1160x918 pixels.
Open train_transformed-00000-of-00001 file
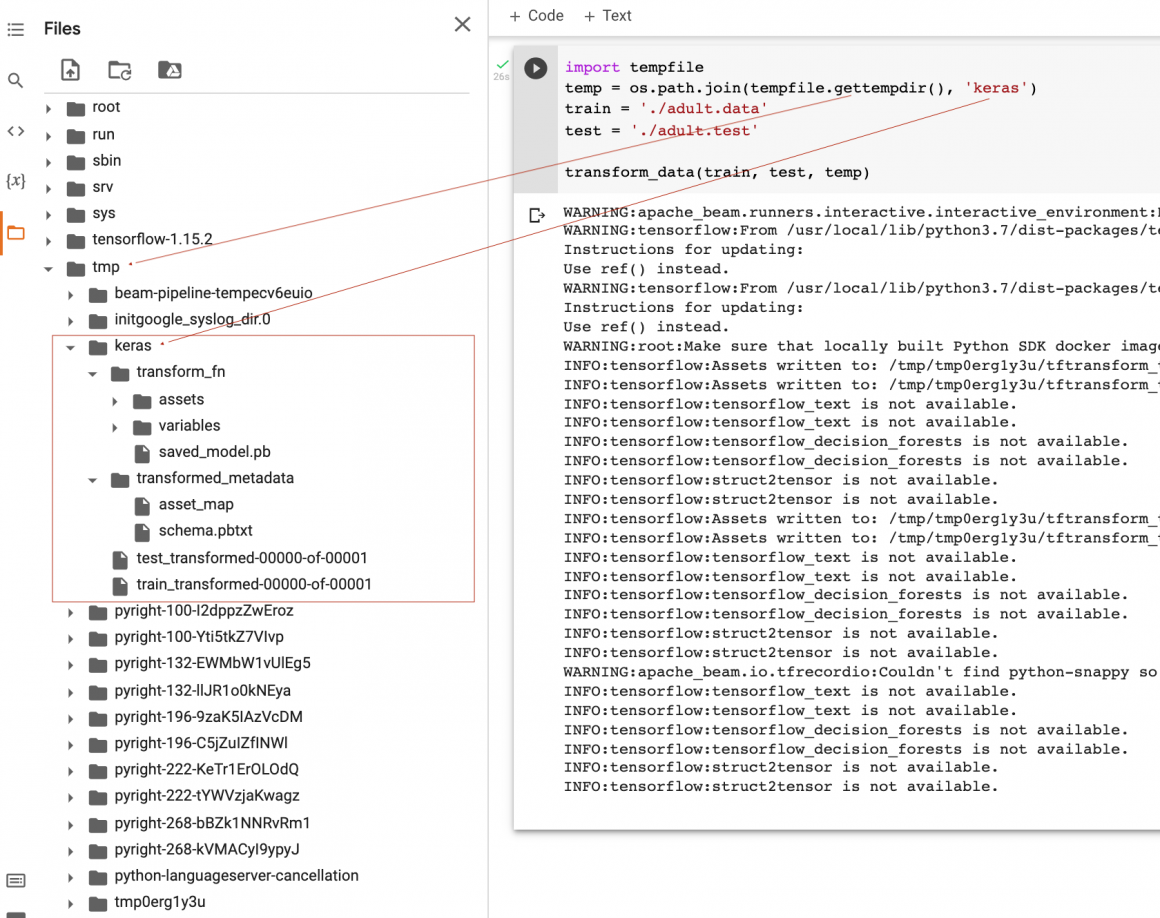253,584
